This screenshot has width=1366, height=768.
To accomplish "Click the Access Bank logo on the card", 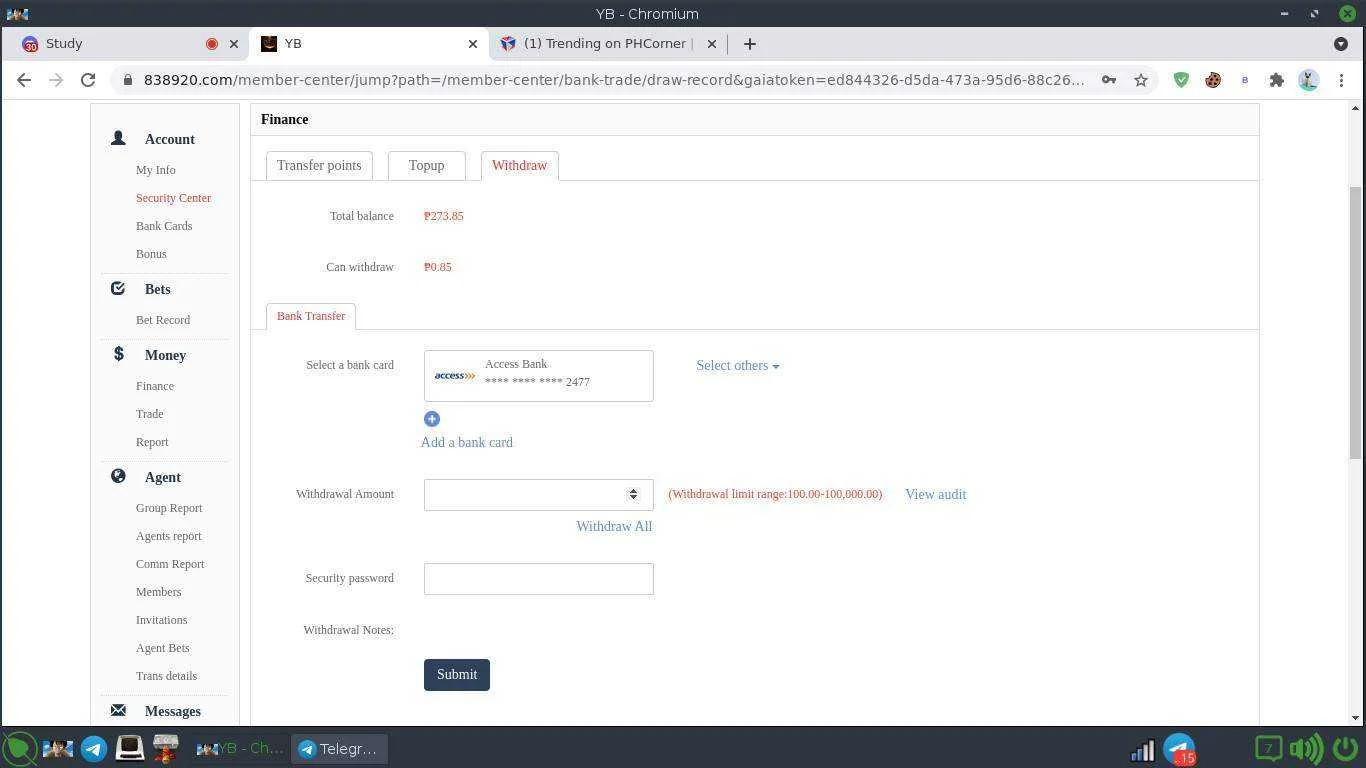I will [455, 376].
